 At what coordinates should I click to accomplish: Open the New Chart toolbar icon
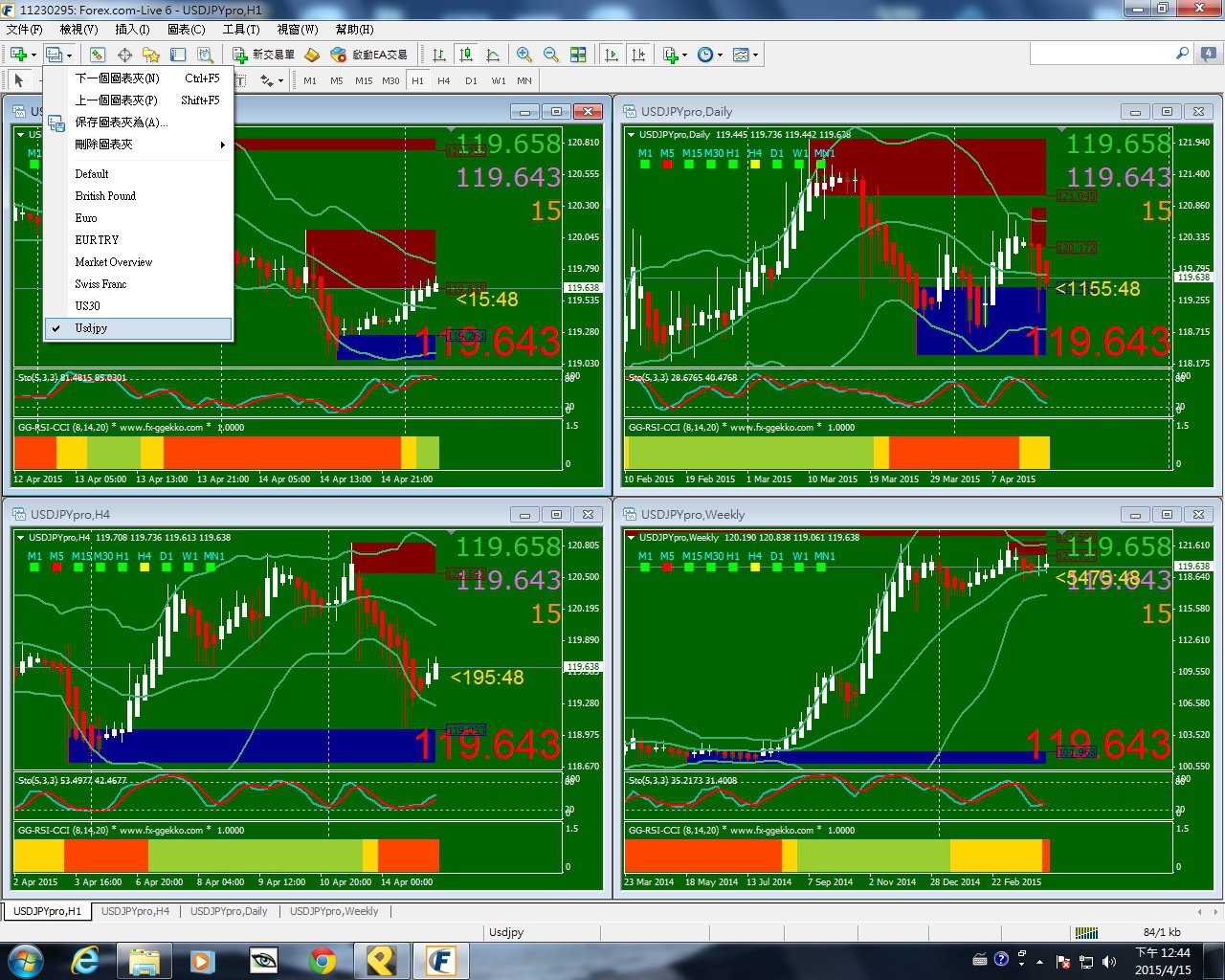tap(18, 55)
